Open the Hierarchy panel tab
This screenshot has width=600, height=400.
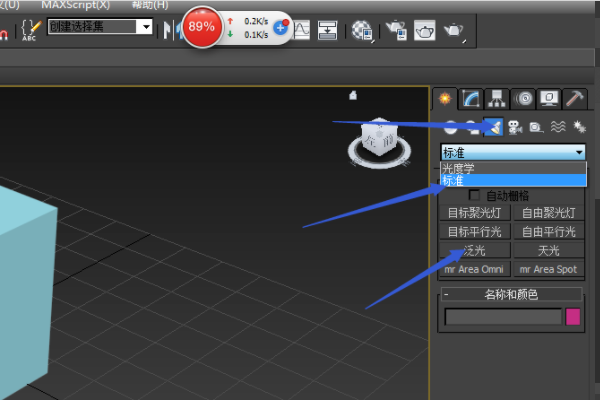click(497, 98)
